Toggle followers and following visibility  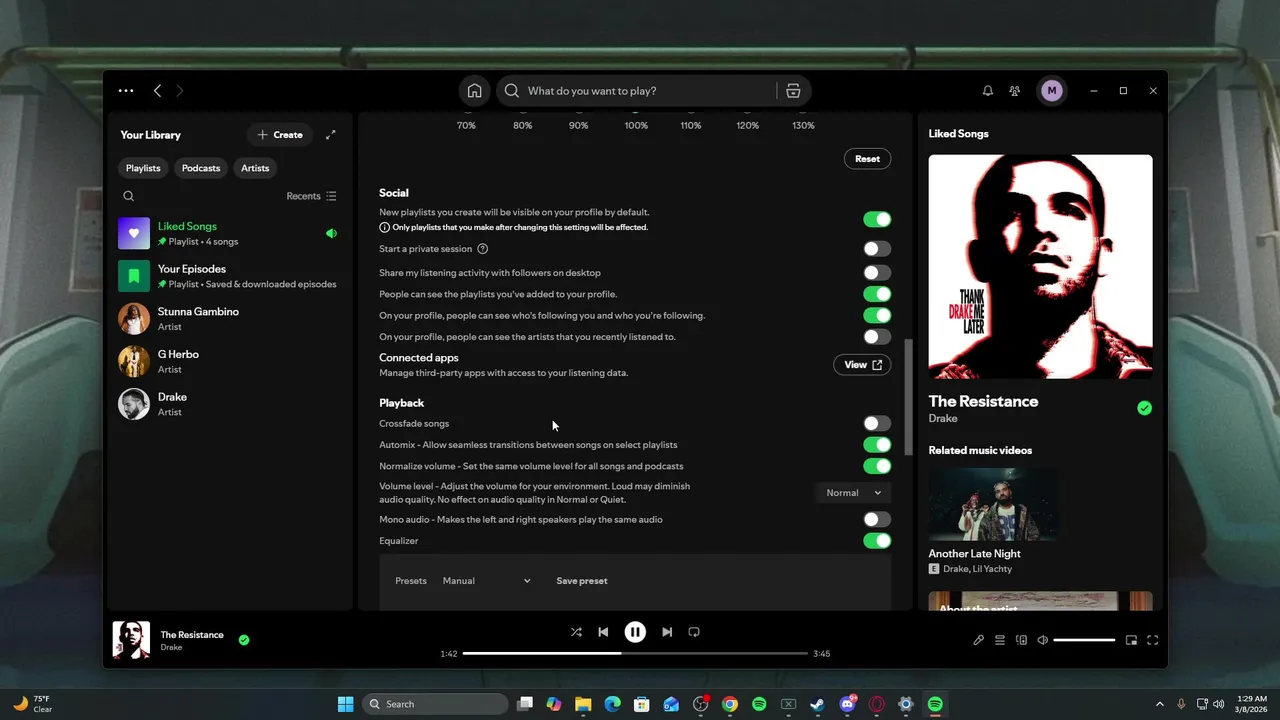(x=877, y=316)
